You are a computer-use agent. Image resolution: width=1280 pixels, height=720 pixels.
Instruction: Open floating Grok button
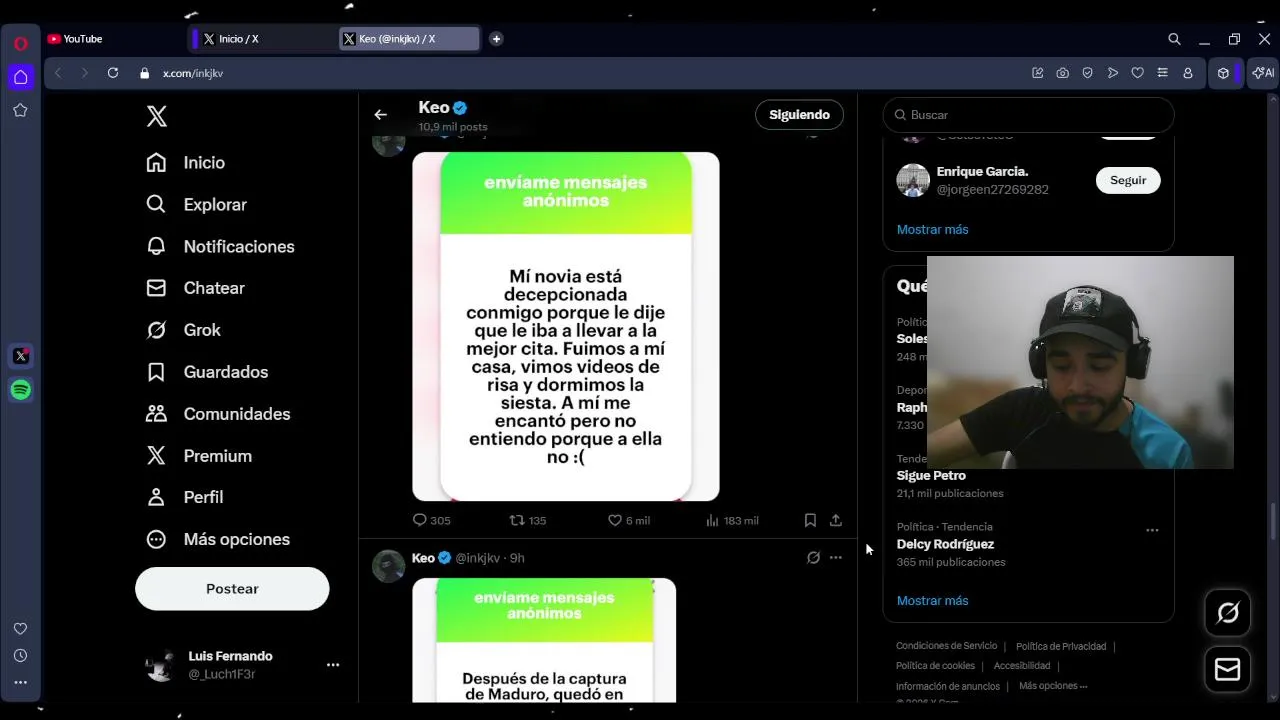coord(1227,613)
